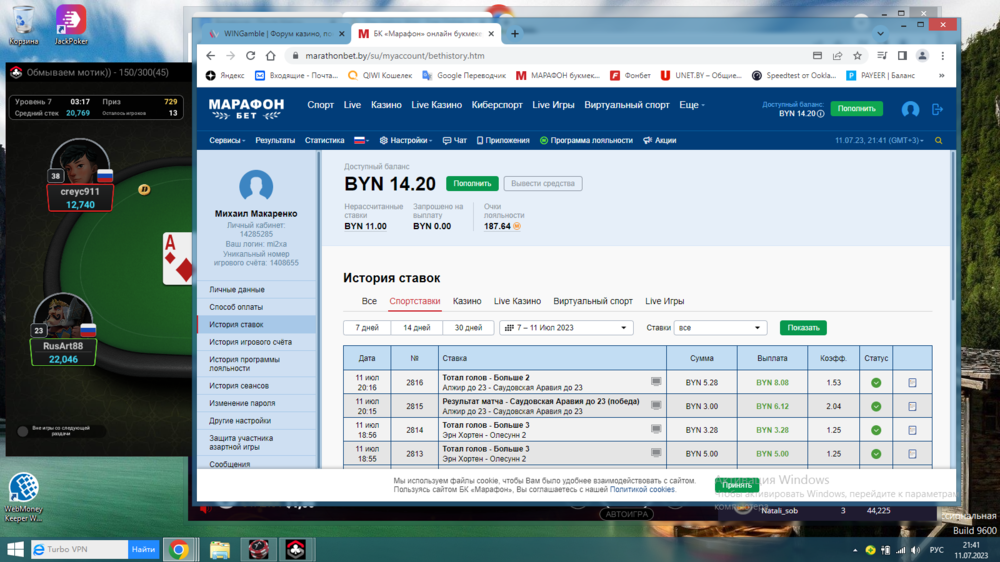Image resolution: width=1000 pixels, height=562 pixels.
Task: Open the date range dropdown 7–11 Июл 2023
Action: tap(566, 328)
